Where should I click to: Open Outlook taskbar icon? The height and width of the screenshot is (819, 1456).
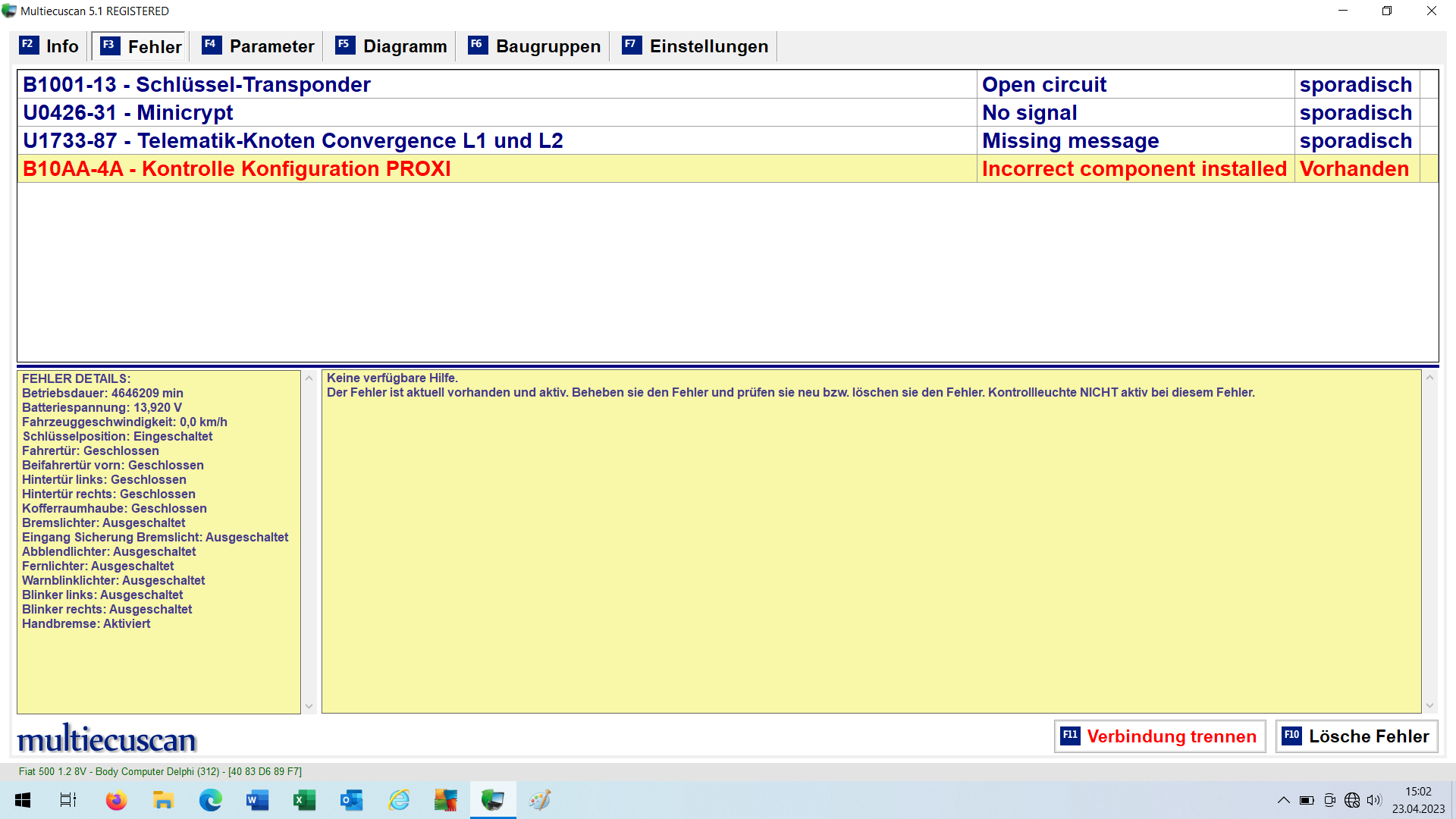click(351, 800)
